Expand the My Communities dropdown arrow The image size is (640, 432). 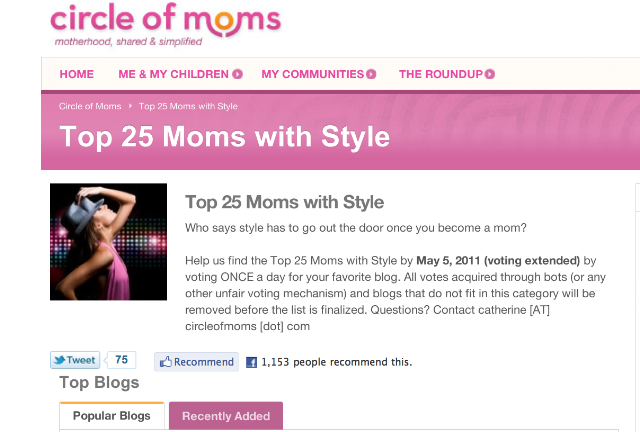coord(371,74)
